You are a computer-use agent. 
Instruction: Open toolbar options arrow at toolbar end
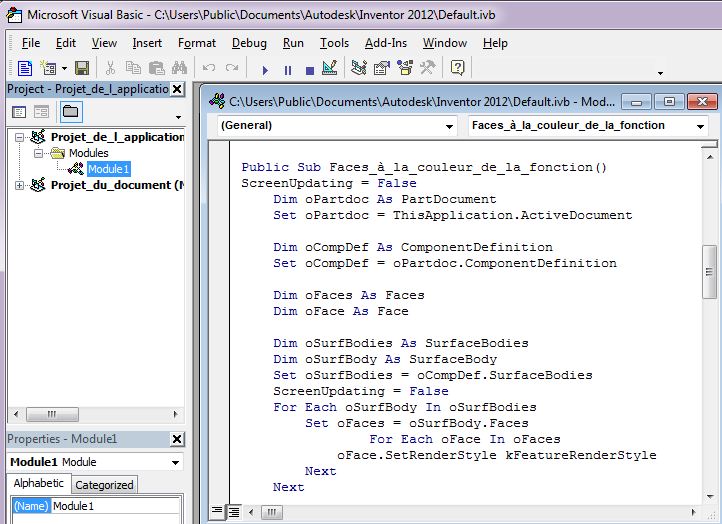(x=660, y=73)
